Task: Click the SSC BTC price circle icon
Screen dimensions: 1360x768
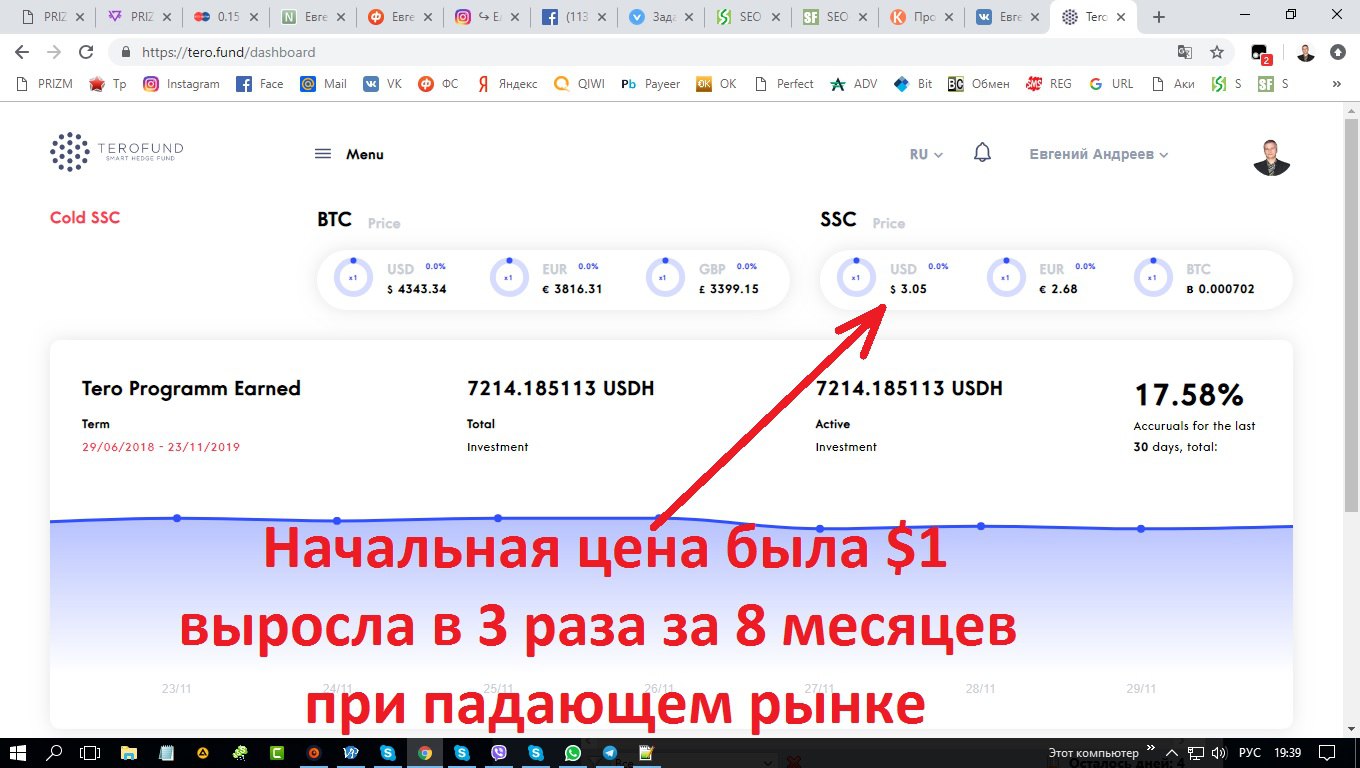Action: tap(1153, 278)
